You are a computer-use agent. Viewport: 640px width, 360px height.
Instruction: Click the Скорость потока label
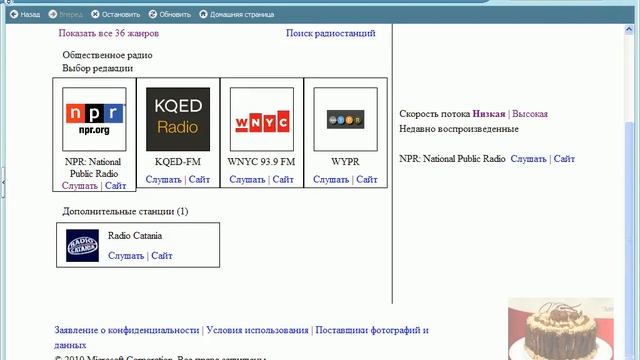[x=435, y=114]
